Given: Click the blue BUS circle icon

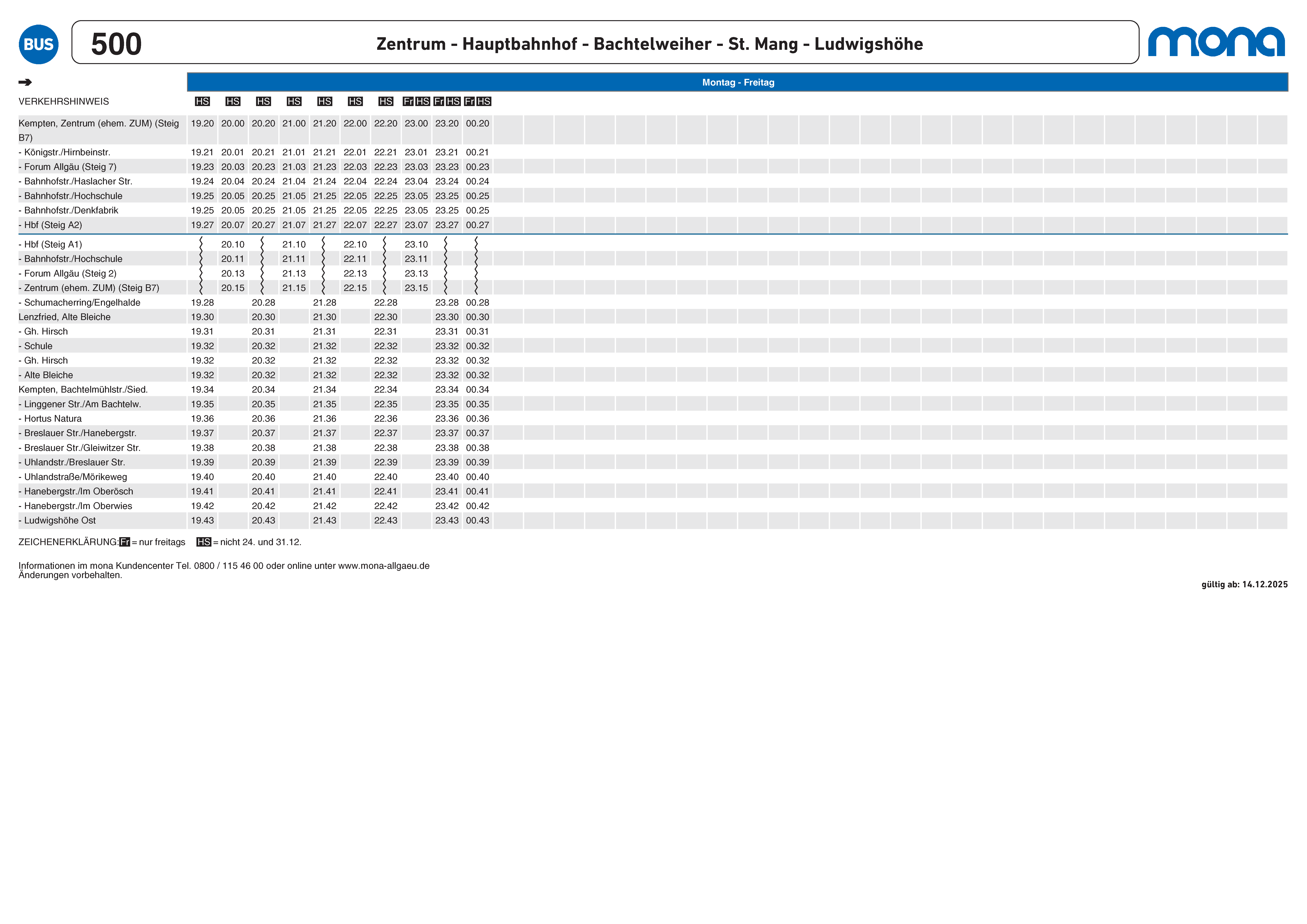Looking at the screenshot, I should [x=39, y=44].
